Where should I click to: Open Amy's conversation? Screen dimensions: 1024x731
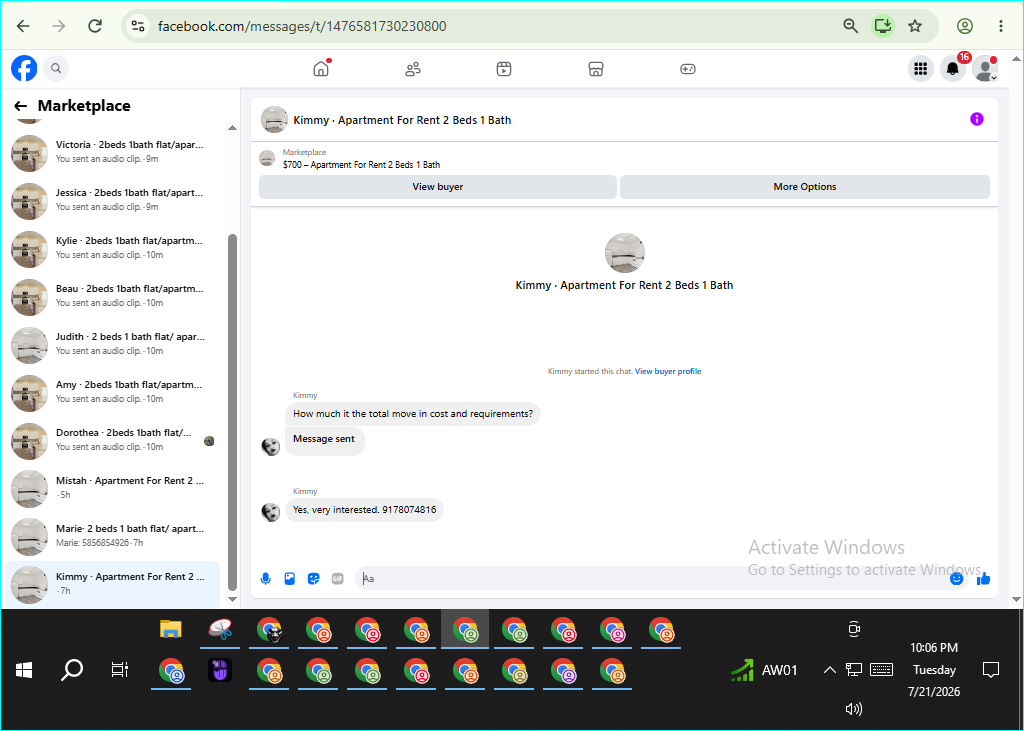point(112,392)
